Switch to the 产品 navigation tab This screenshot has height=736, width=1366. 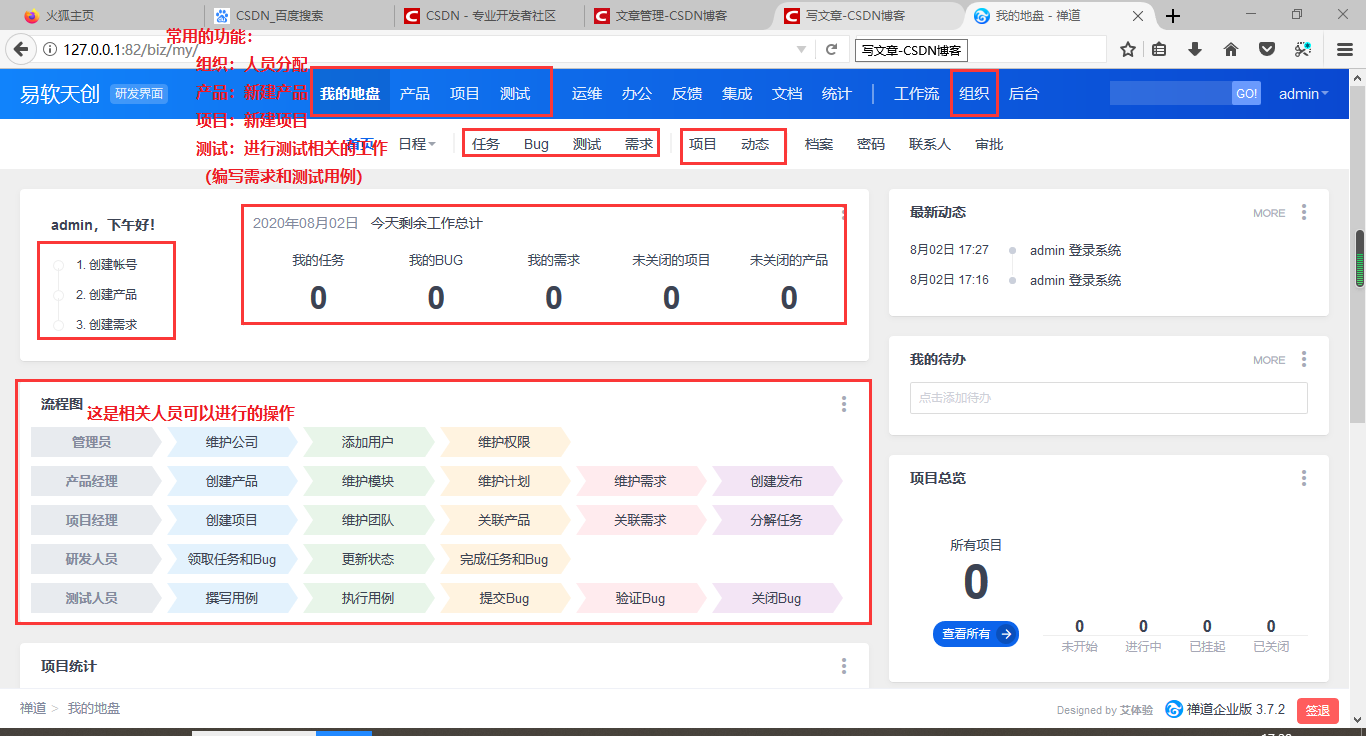(x=414, y=93)
